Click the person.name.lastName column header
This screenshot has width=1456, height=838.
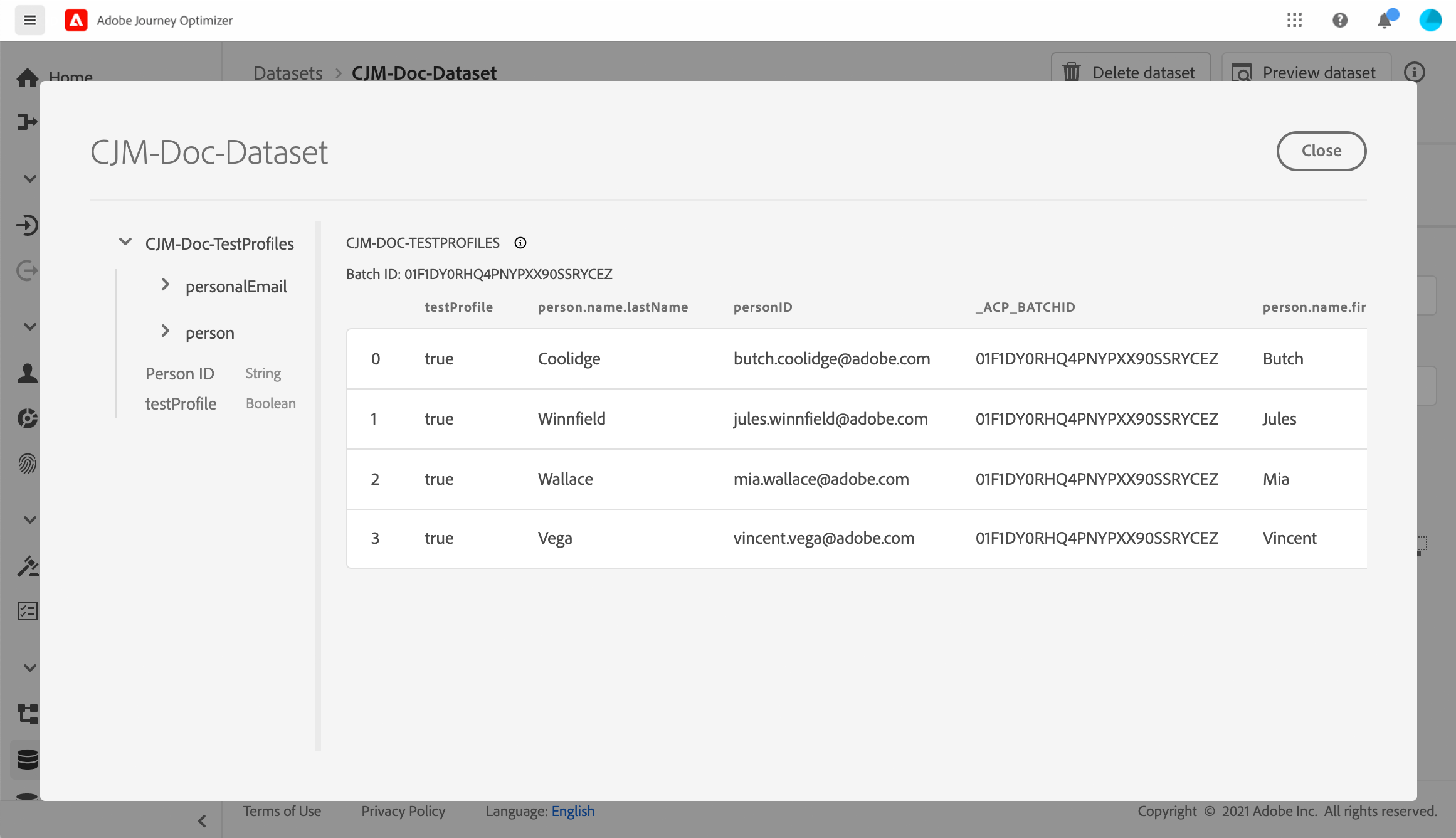tap(613, 307)
